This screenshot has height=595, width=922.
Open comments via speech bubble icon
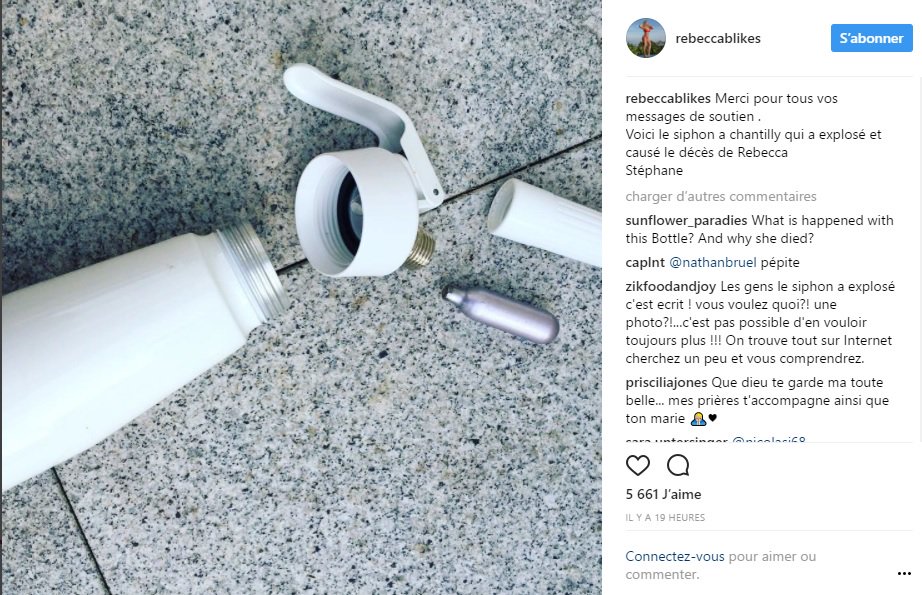pos(678,466)
